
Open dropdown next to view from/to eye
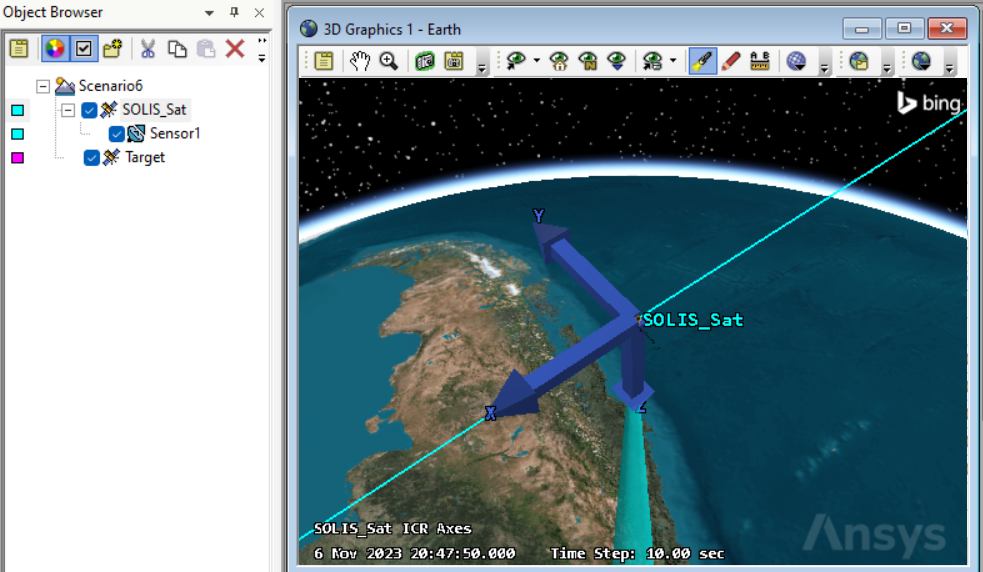pyautogui.click(x=537, y=61)
